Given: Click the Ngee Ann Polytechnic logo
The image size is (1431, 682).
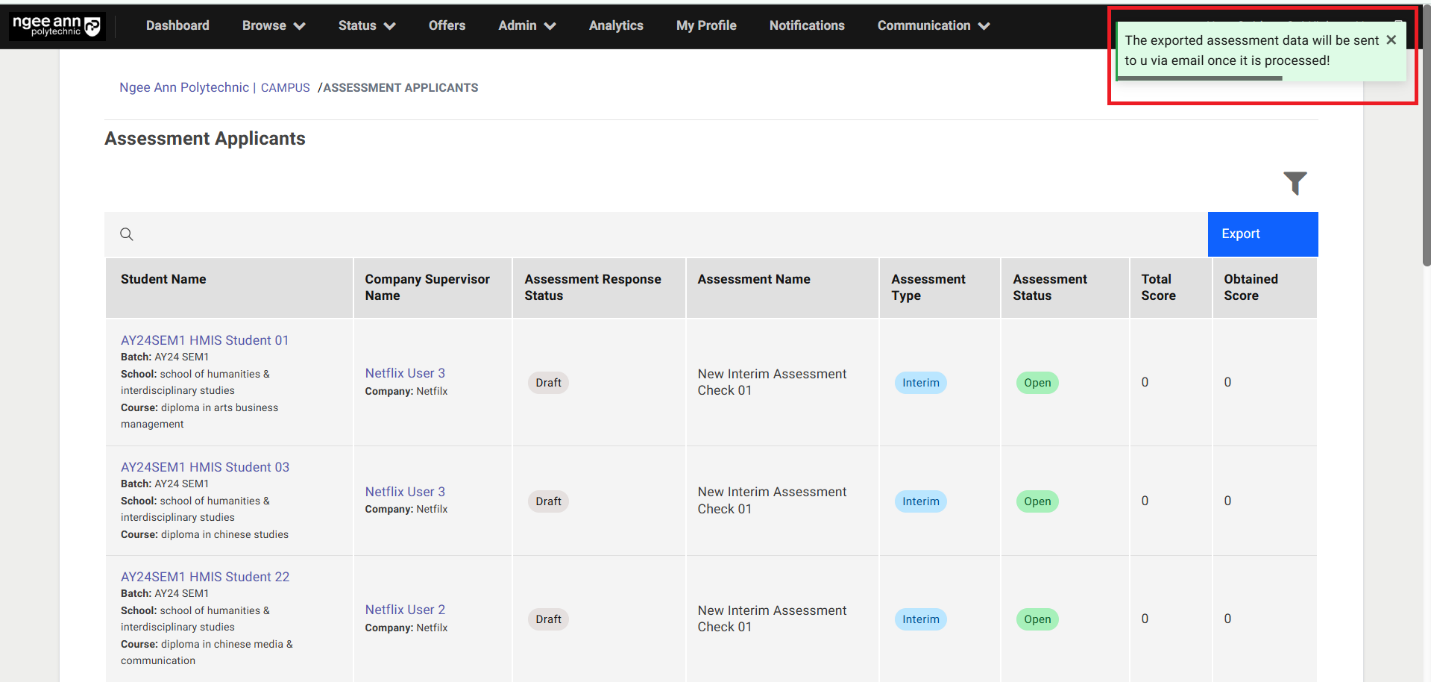Looking at the screenshot, I should 57,26.
